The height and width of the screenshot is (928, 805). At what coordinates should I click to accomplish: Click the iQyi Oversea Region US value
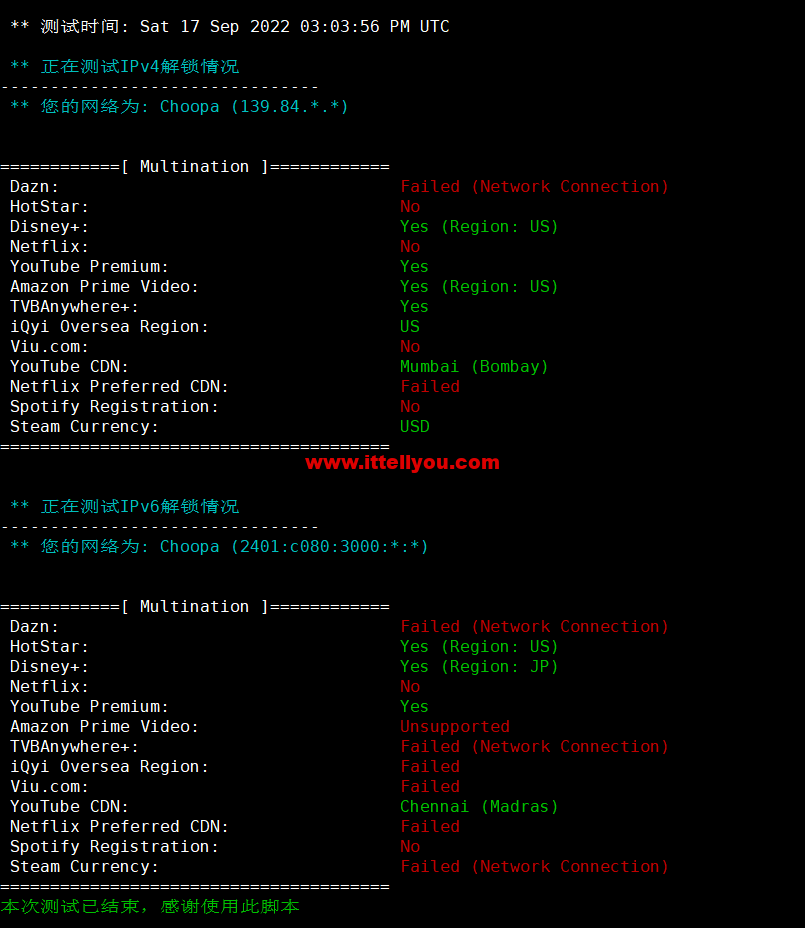(x=410, y=327)
